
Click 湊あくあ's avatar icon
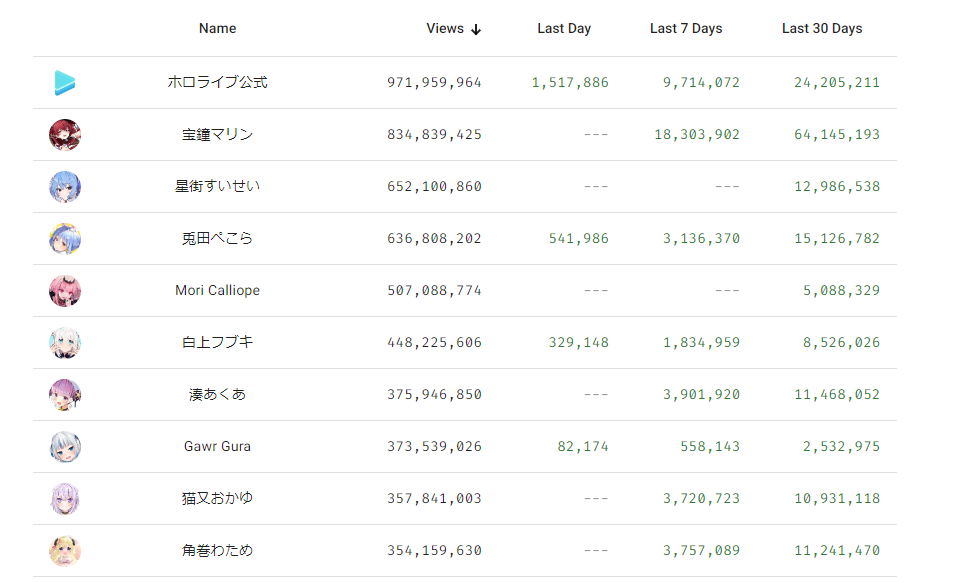[65, 395]
